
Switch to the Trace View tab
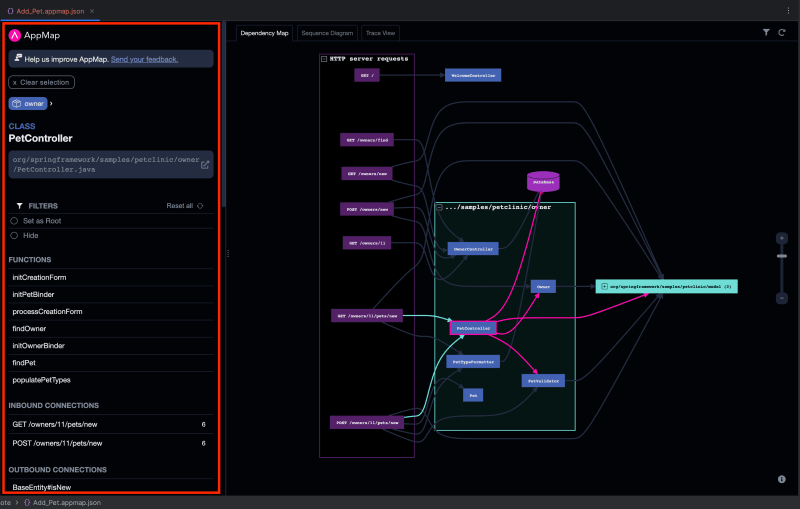coord(380,33)
